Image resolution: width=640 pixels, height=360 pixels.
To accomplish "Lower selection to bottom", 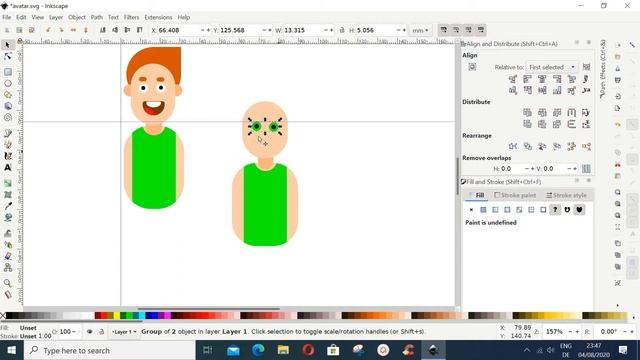I will (103, 30).
